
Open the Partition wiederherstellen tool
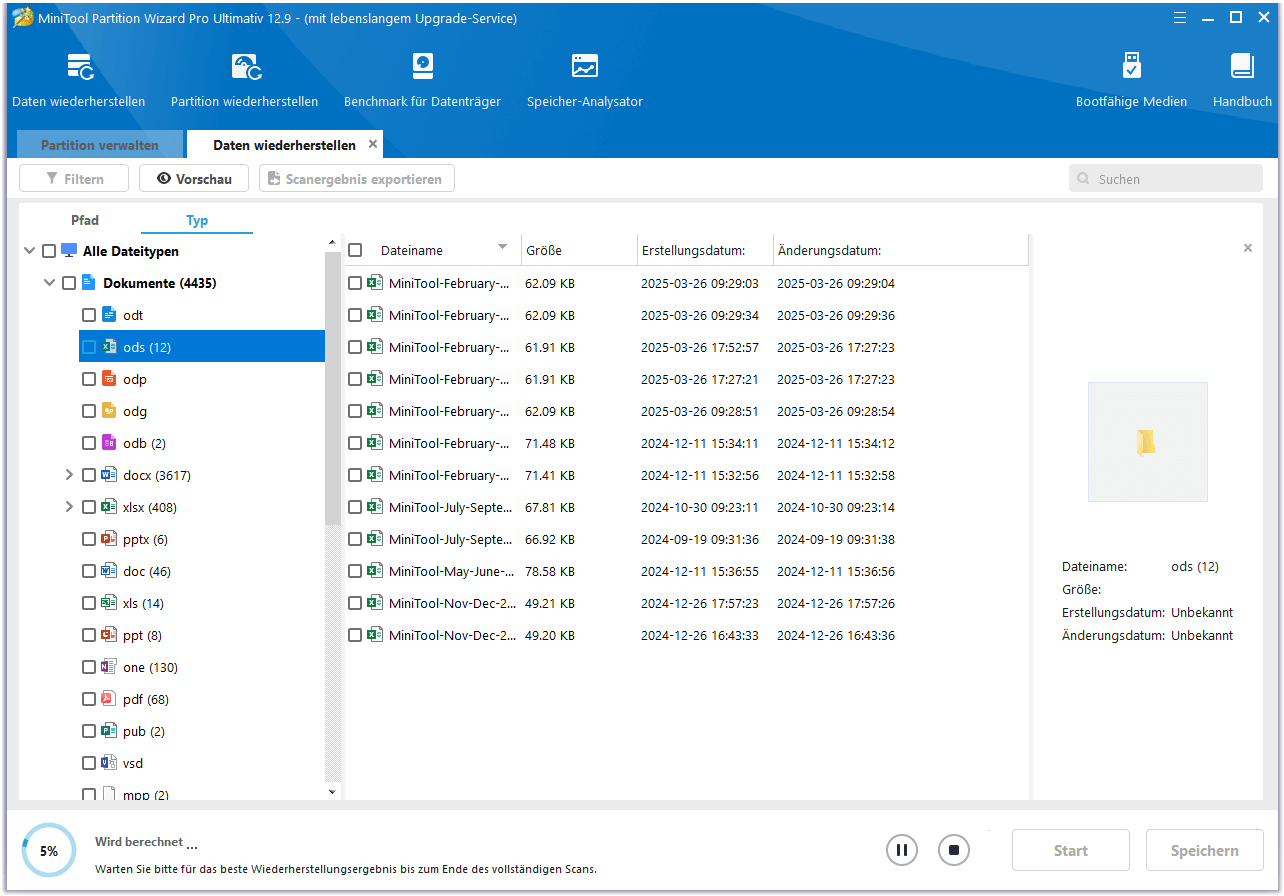point(245,81)
